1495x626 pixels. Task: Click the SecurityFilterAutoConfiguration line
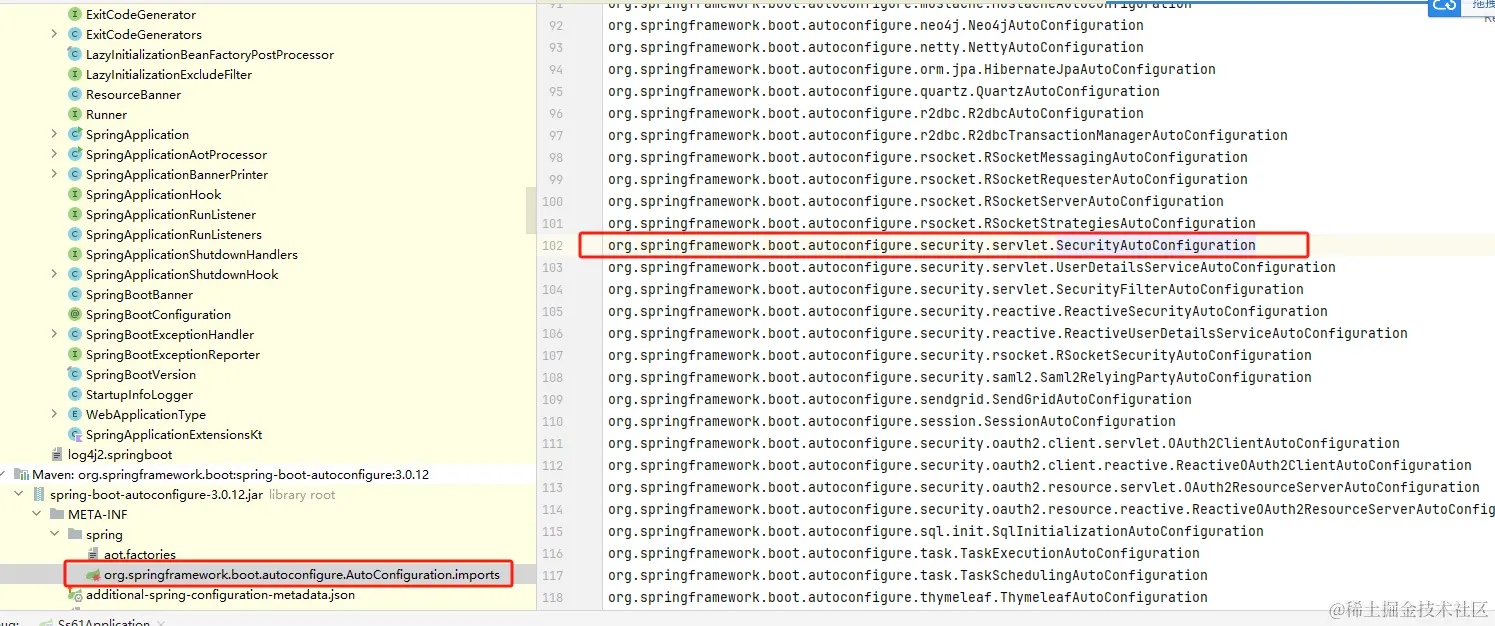pos(956,289)
